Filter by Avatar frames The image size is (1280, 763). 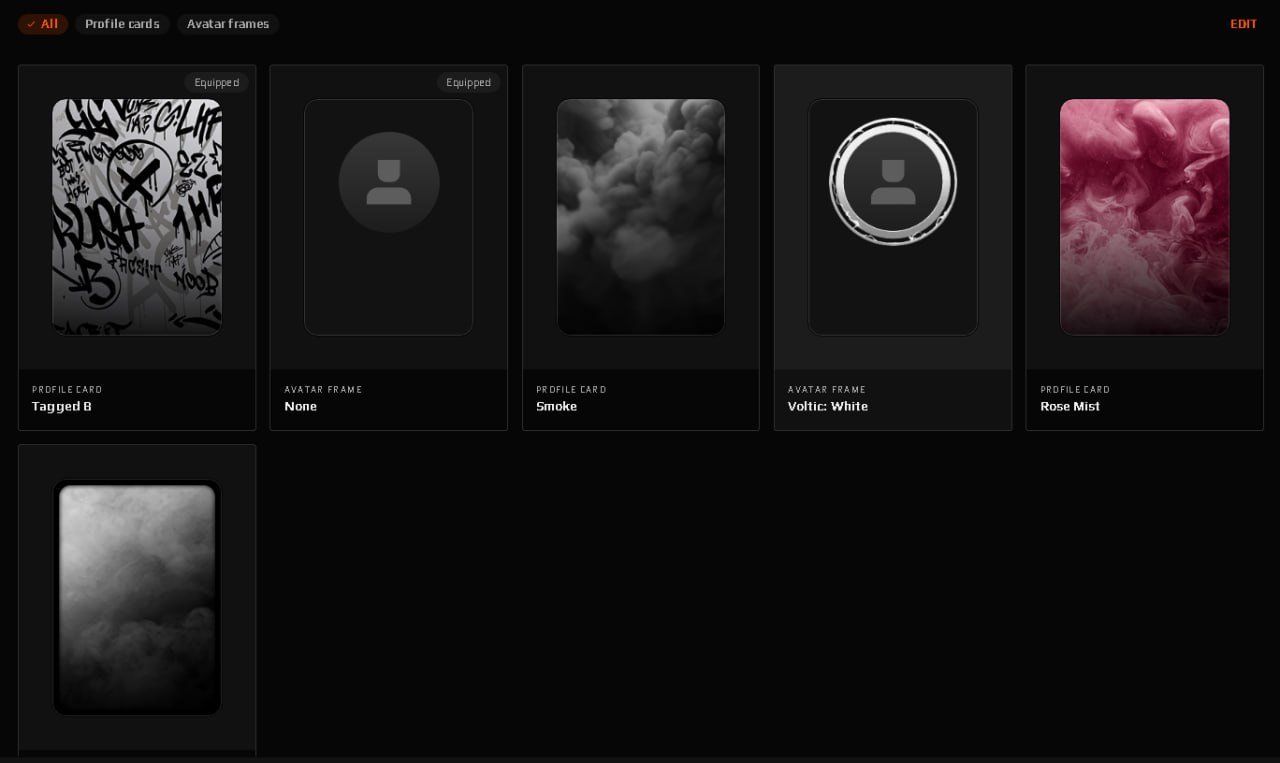(228, 24)
